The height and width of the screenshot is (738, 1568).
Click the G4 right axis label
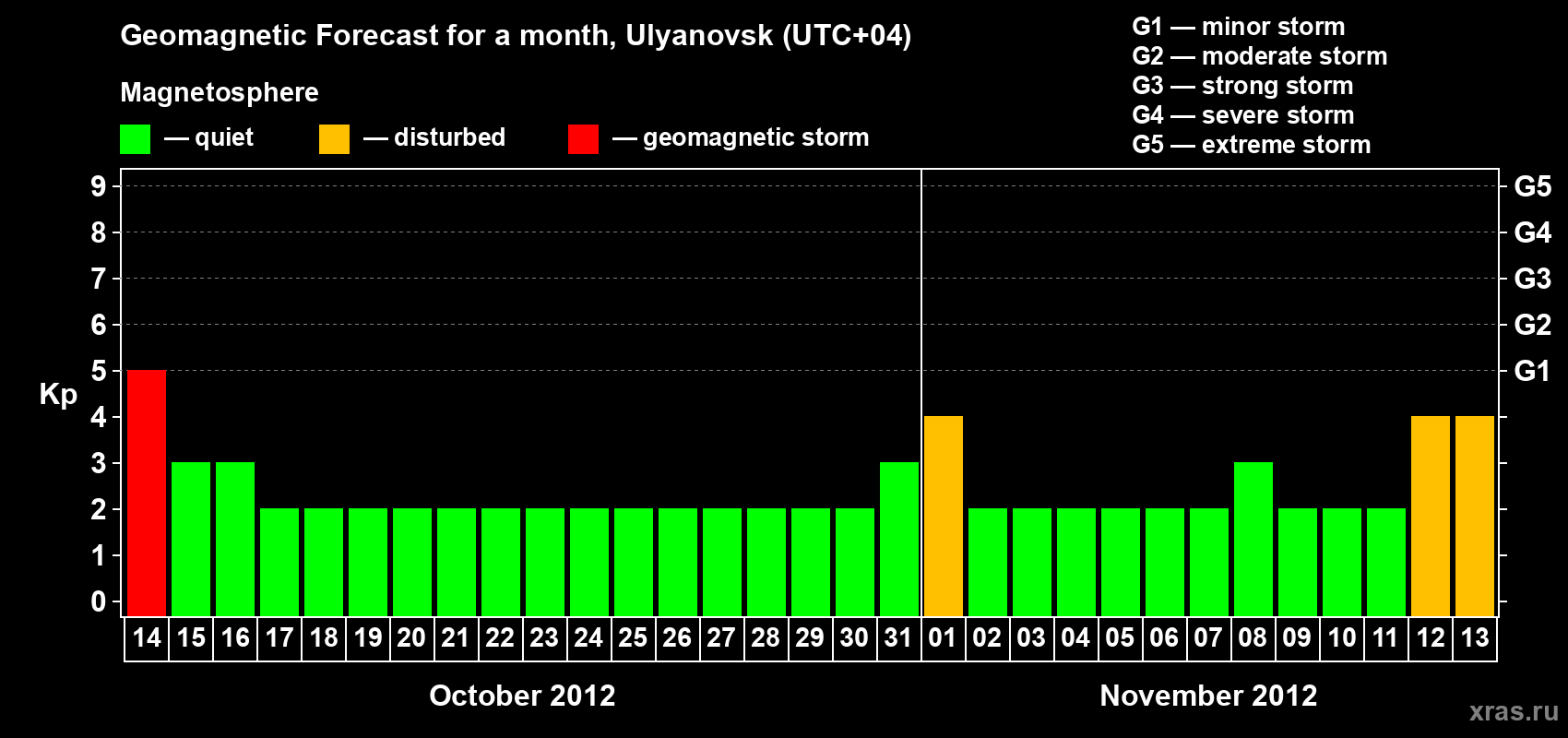(x=1533, y=232)
